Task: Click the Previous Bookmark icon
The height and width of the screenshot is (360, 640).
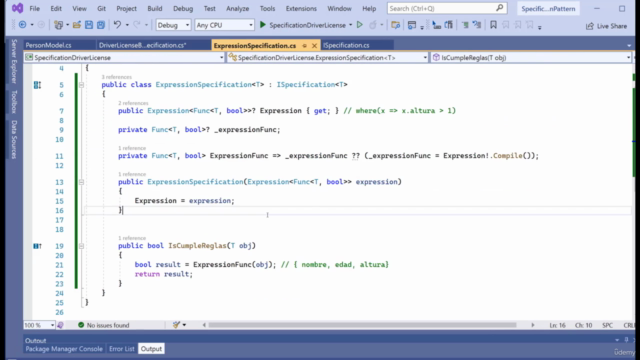Action: pos(506,25)
